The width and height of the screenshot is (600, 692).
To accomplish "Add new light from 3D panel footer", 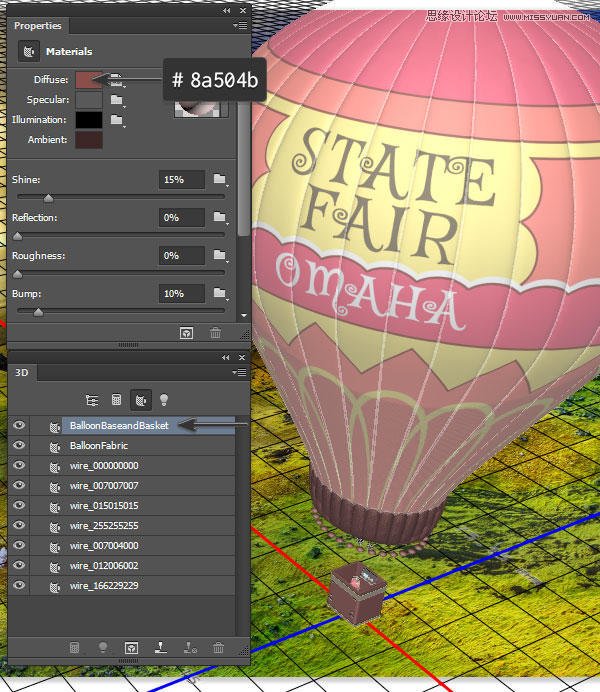I will [103, 647].
